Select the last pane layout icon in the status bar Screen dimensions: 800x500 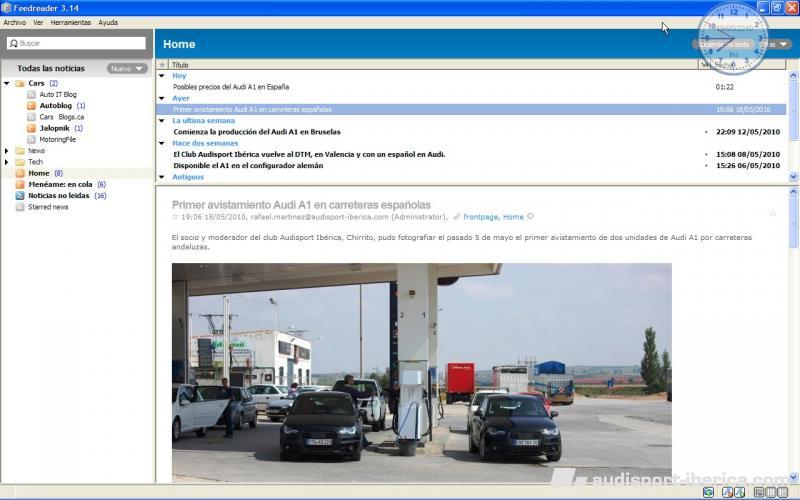coord(782,492)
